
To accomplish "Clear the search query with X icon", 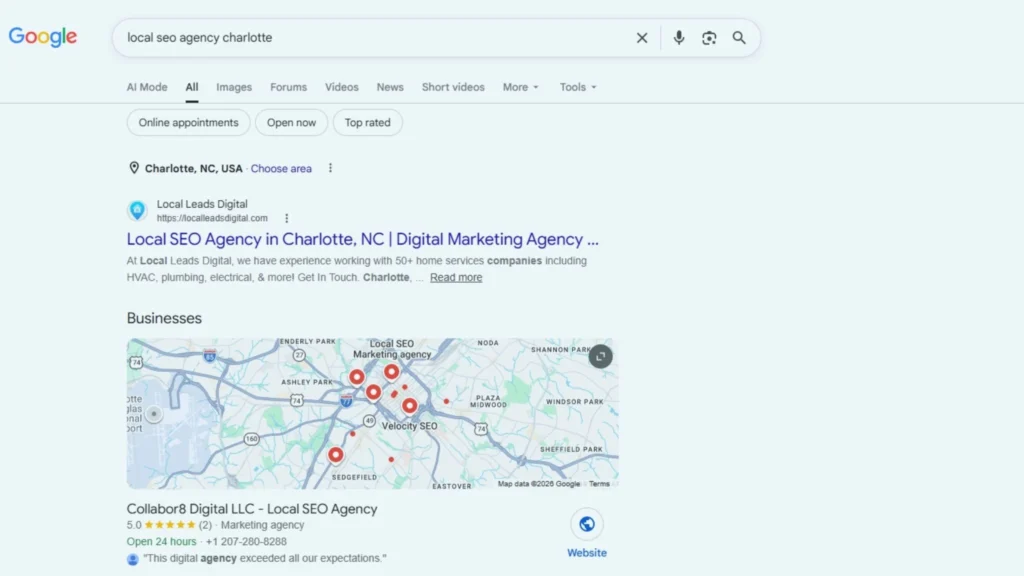I will click(x=642, y=38).
